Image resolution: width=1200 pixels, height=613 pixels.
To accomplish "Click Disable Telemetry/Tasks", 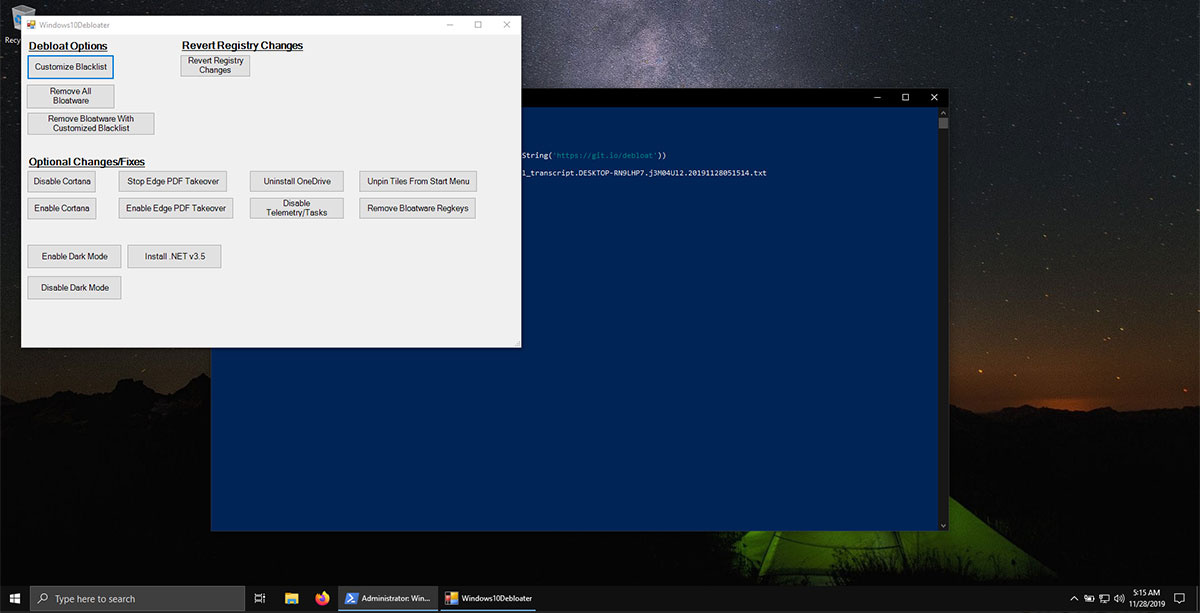I will [296, 208].
